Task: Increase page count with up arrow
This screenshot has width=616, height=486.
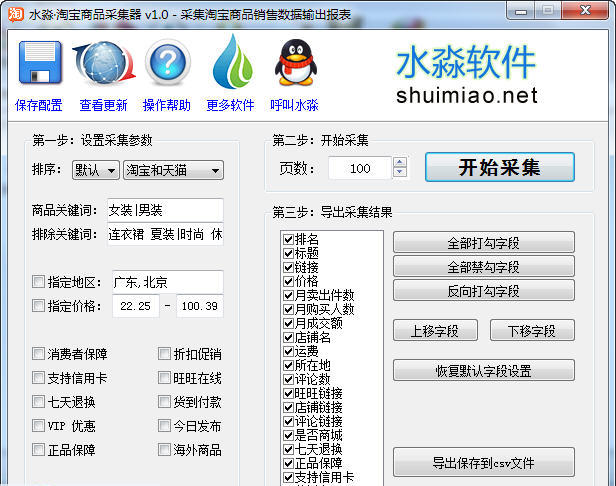Action: (400, 162)
